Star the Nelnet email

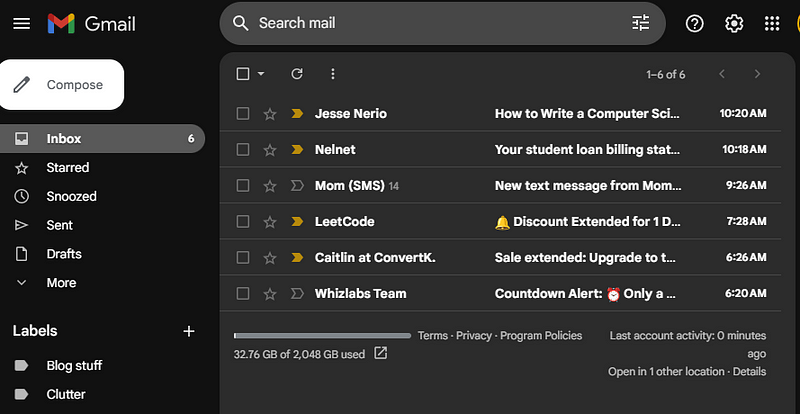[270, 150]
